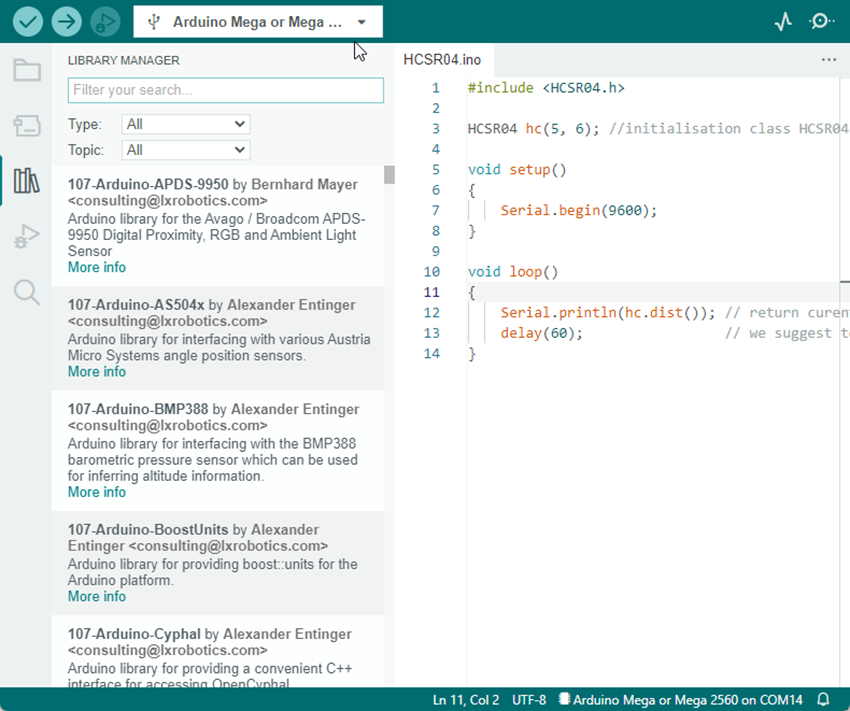The height and width of the screenshot is (711, 850).
Task: Click the USB icon in board selector
Action: [154, 22]
